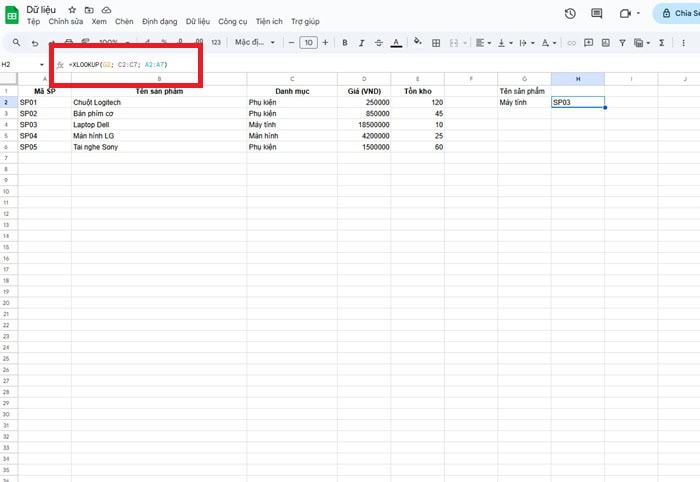700x482 pixels.
Task: Open text wrapping dropdown
Action: coord(527,43)
